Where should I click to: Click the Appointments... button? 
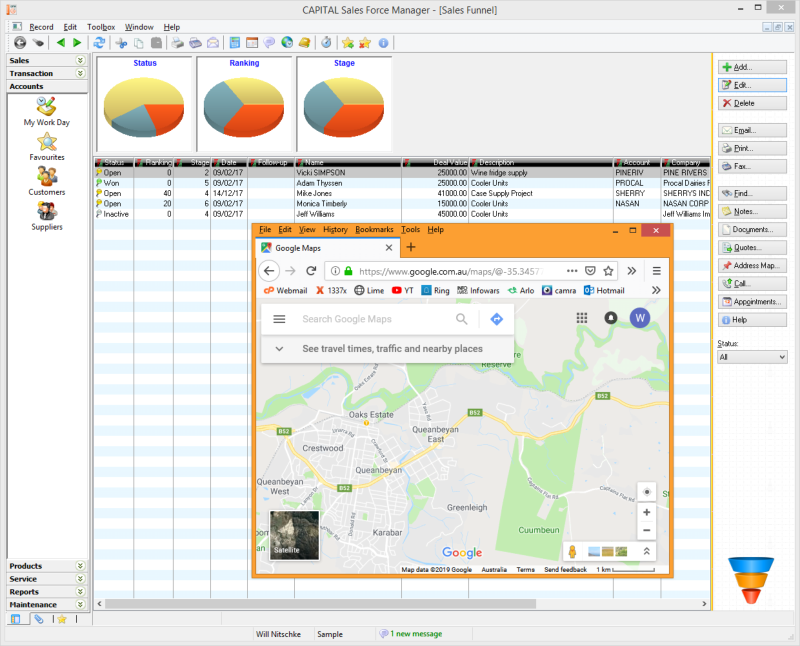coord(752,302)
